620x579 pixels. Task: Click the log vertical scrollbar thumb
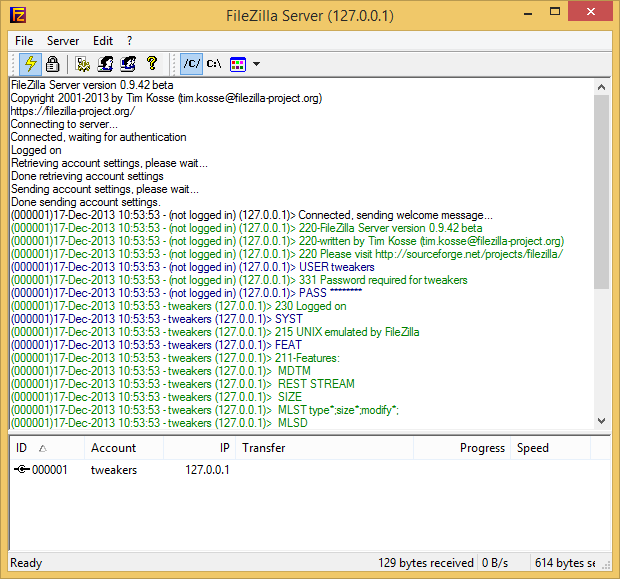point(601,192)
